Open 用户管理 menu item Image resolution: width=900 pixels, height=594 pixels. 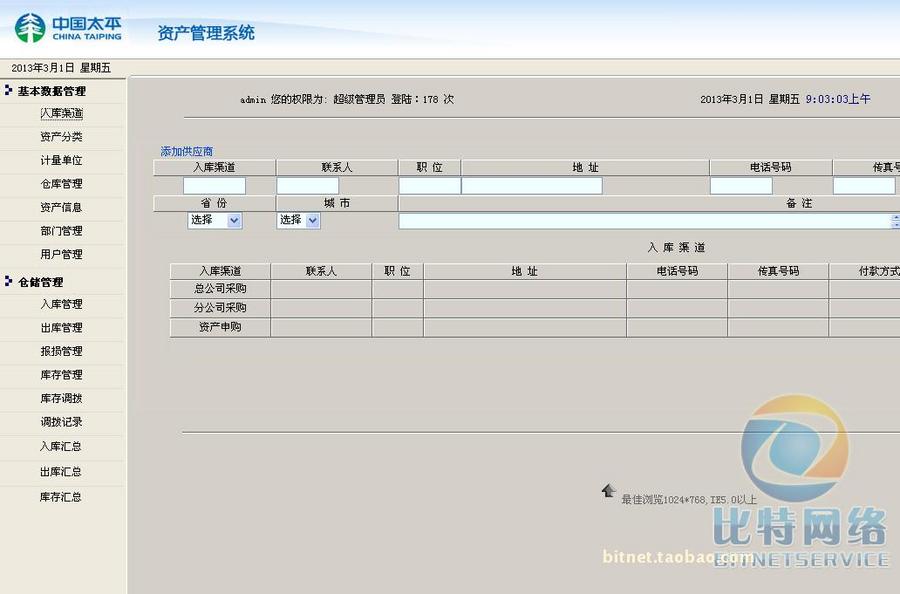[x=61, y=254]
